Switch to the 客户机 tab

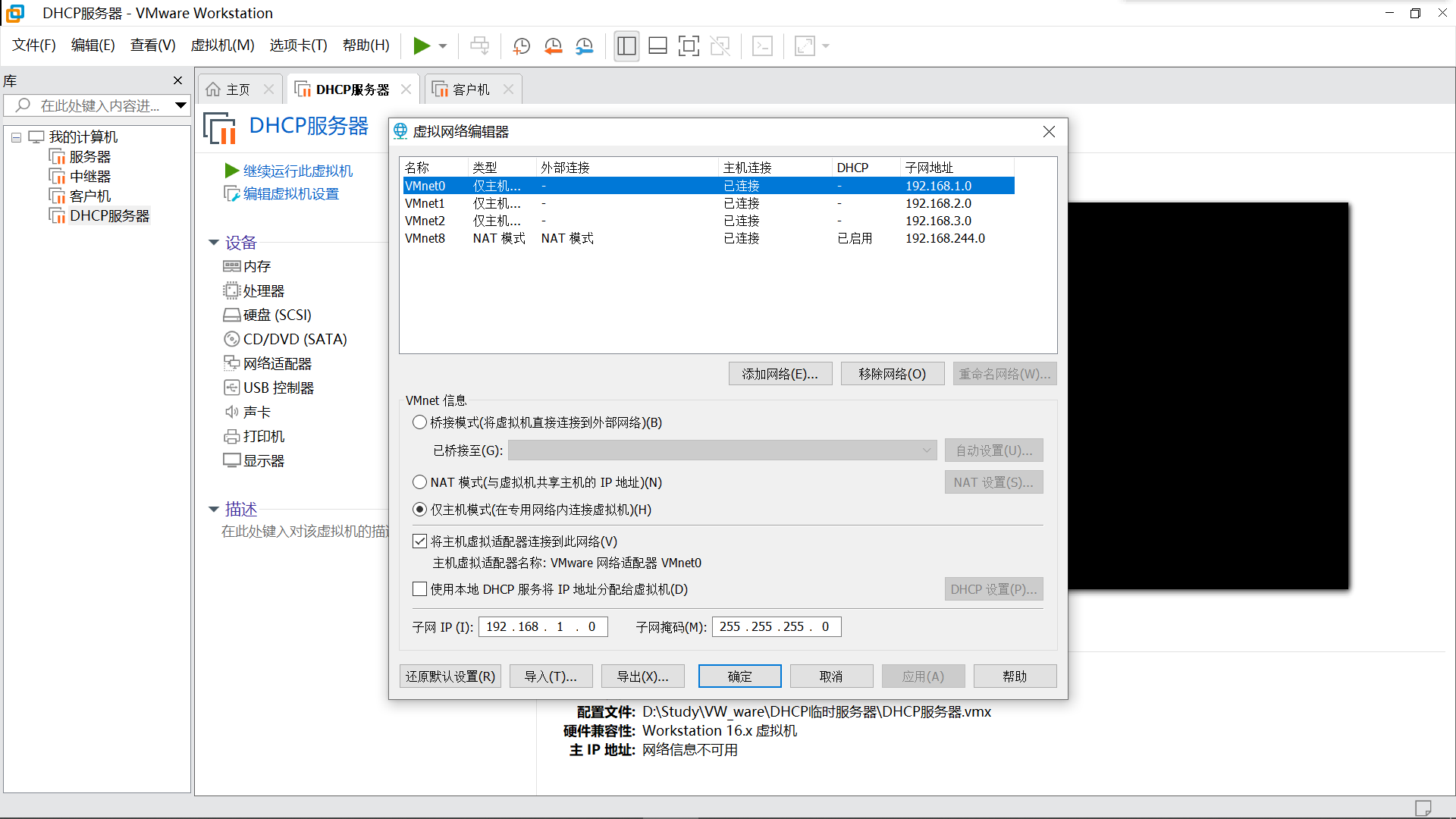coord(470,89)
